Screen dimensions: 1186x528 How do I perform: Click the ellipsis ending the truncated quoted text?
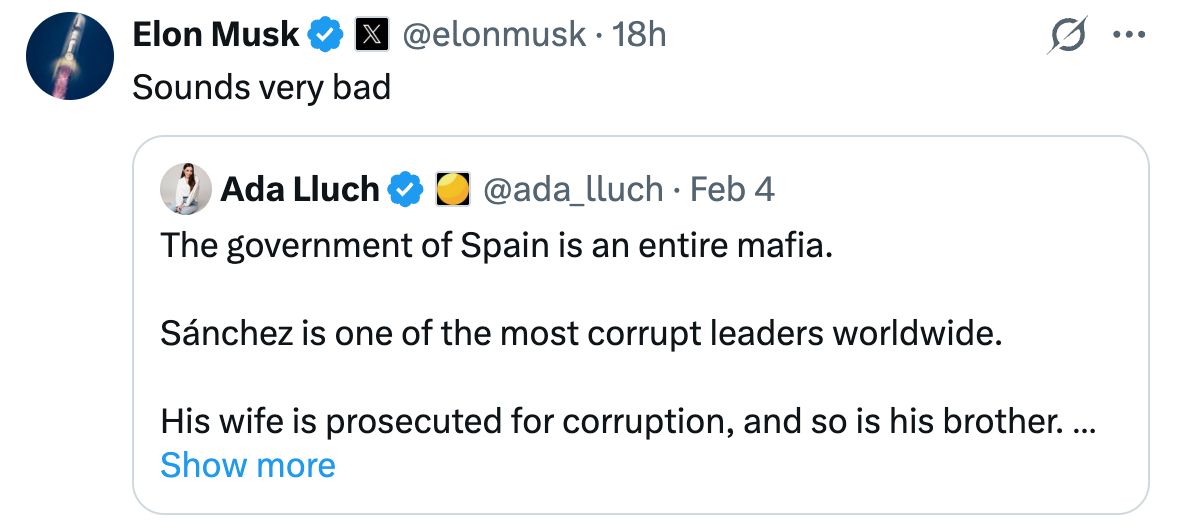(x=1083, y=422)
